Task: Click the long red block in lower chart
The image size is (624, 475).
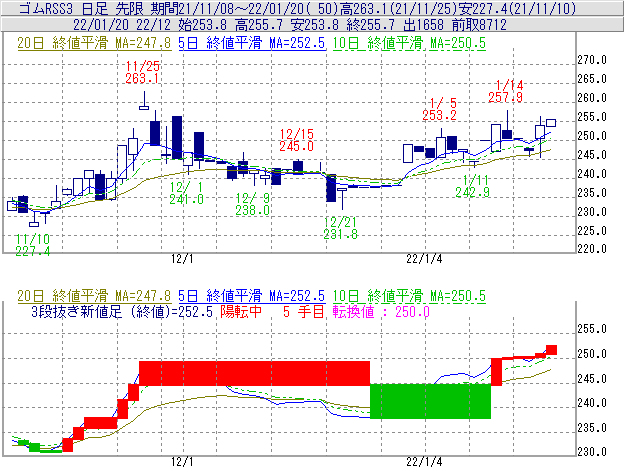Action: click(255, 373)
